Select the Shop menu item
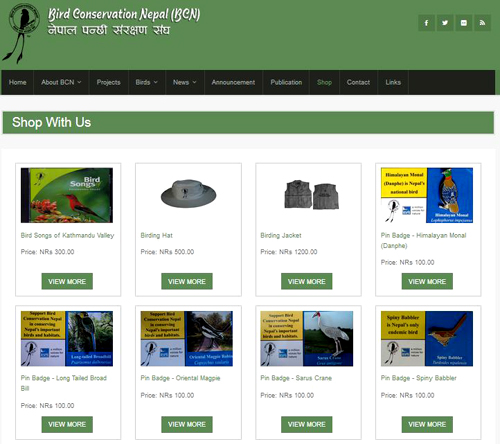The width and height of the screenshot is (500, 444). [x=324, y=82]
